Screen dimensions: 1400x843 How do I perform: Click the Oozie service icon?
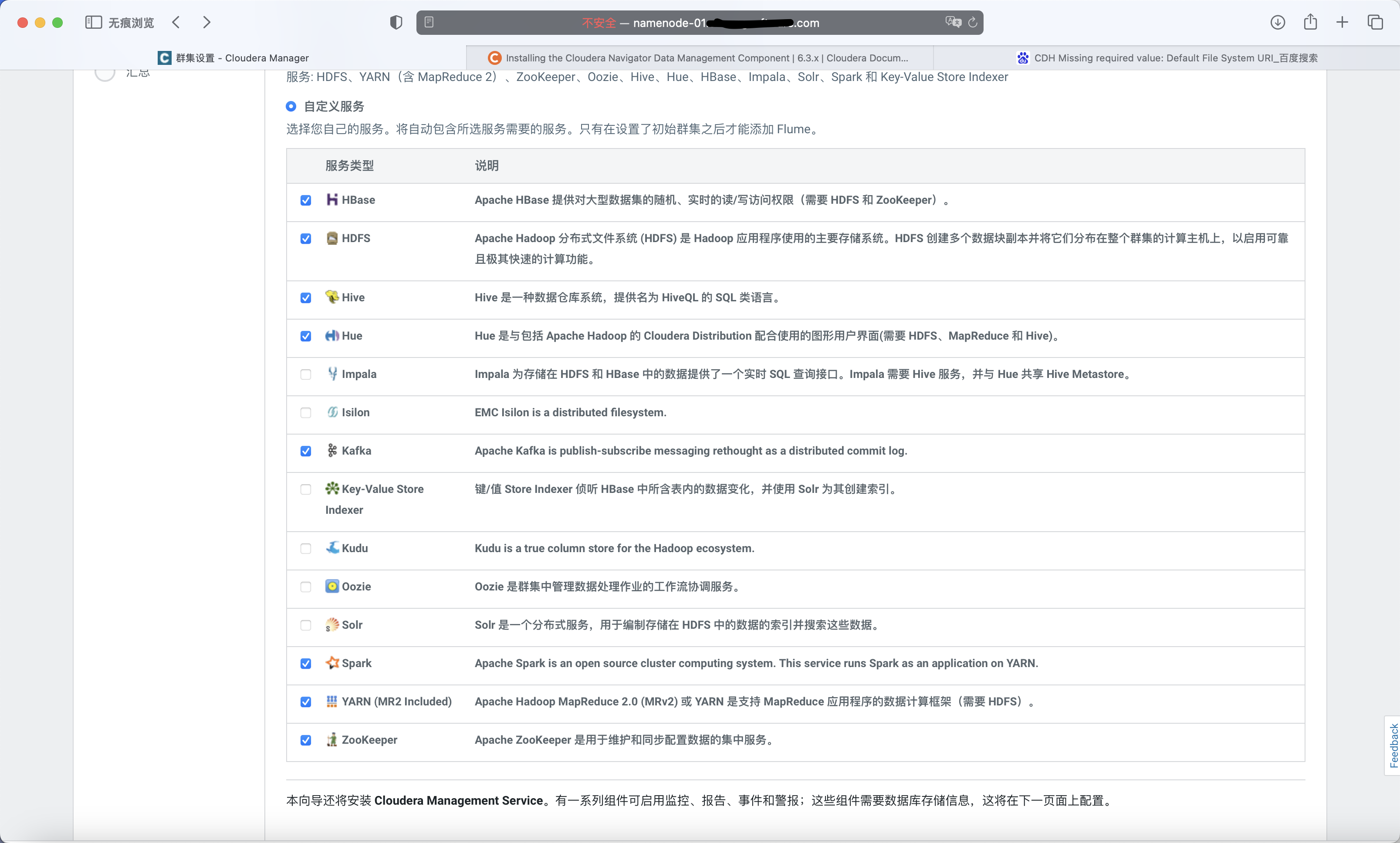pos(332,586)
